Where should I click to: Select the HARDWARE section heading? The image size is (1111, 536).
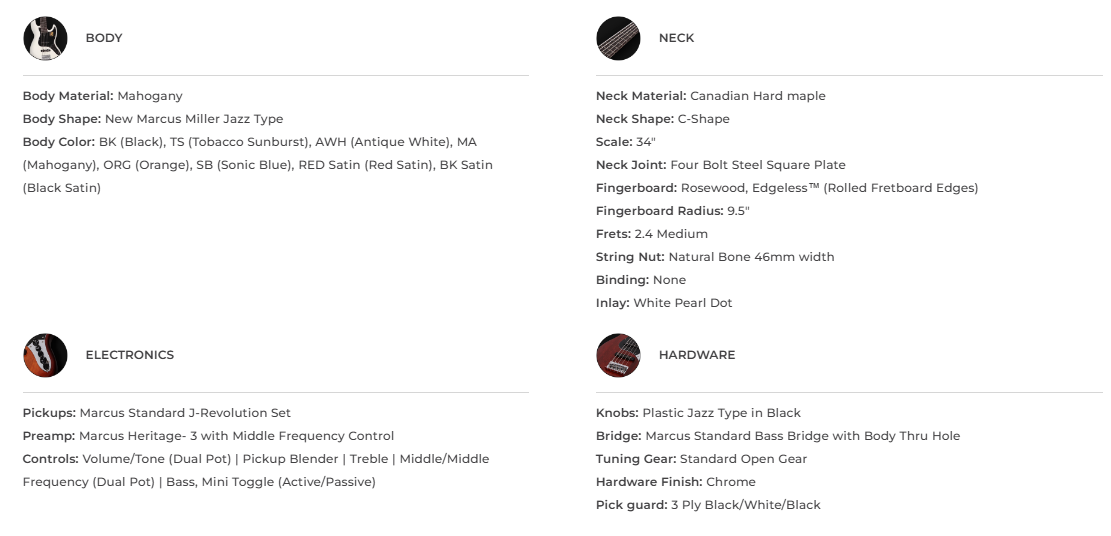696,355
